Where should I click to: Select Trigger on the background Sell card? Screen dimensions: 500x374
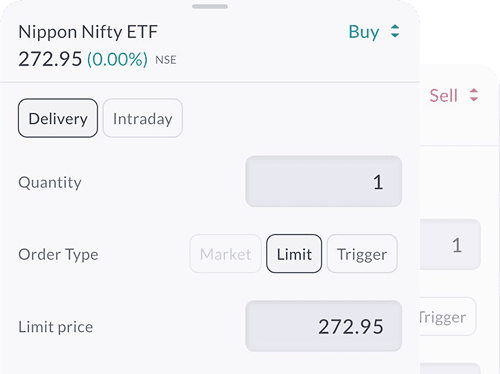click(448, 316)
